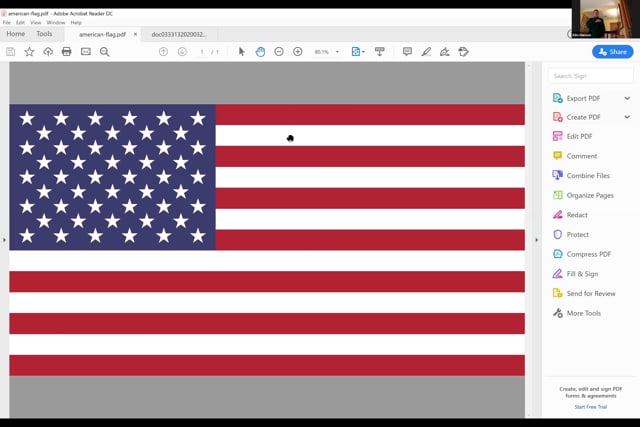Open Combine Files tool

(581, 176)
